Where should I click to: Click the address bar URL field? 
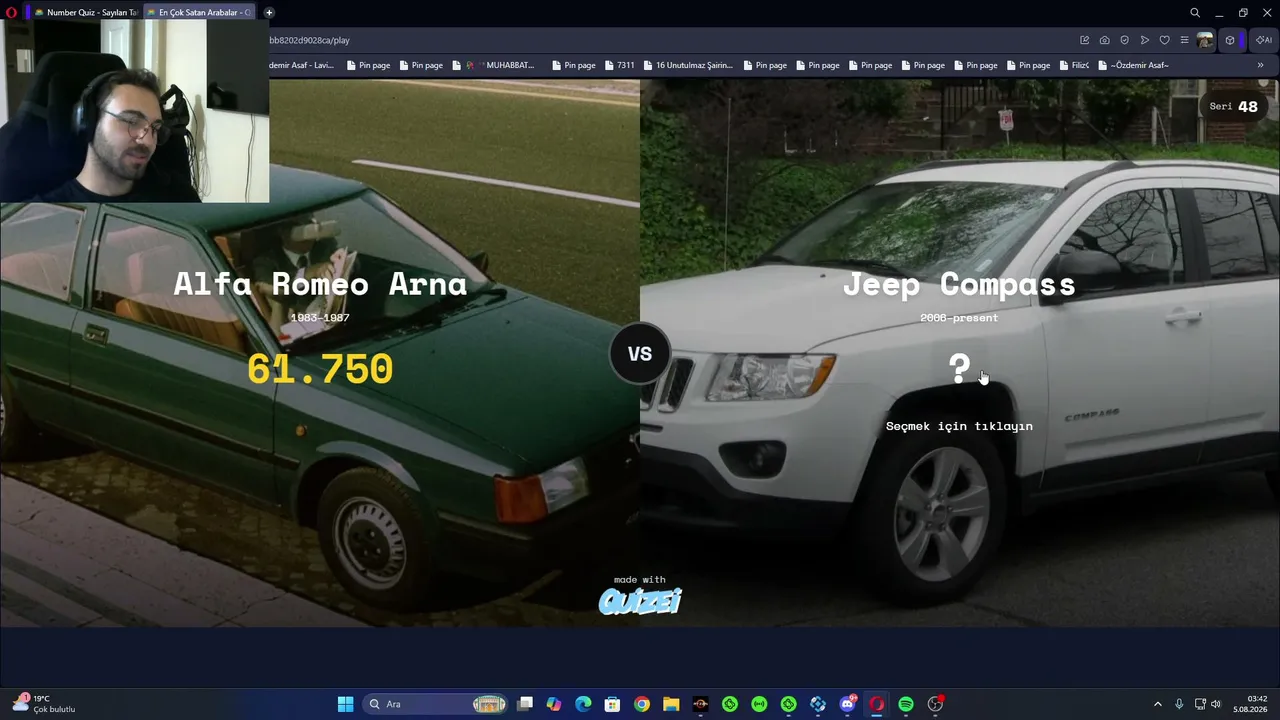click(x=670, y=40)
